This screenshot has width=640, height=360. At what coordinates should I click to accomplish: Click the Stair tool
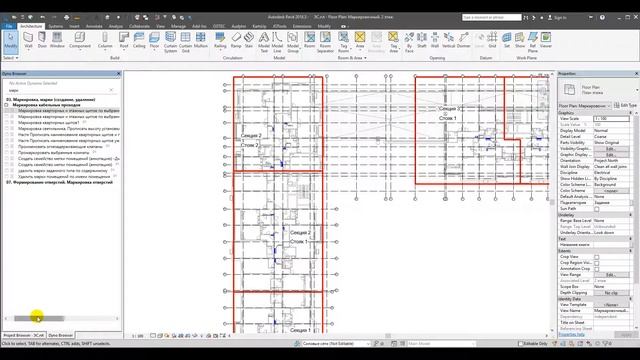click(x=249, y=41)
